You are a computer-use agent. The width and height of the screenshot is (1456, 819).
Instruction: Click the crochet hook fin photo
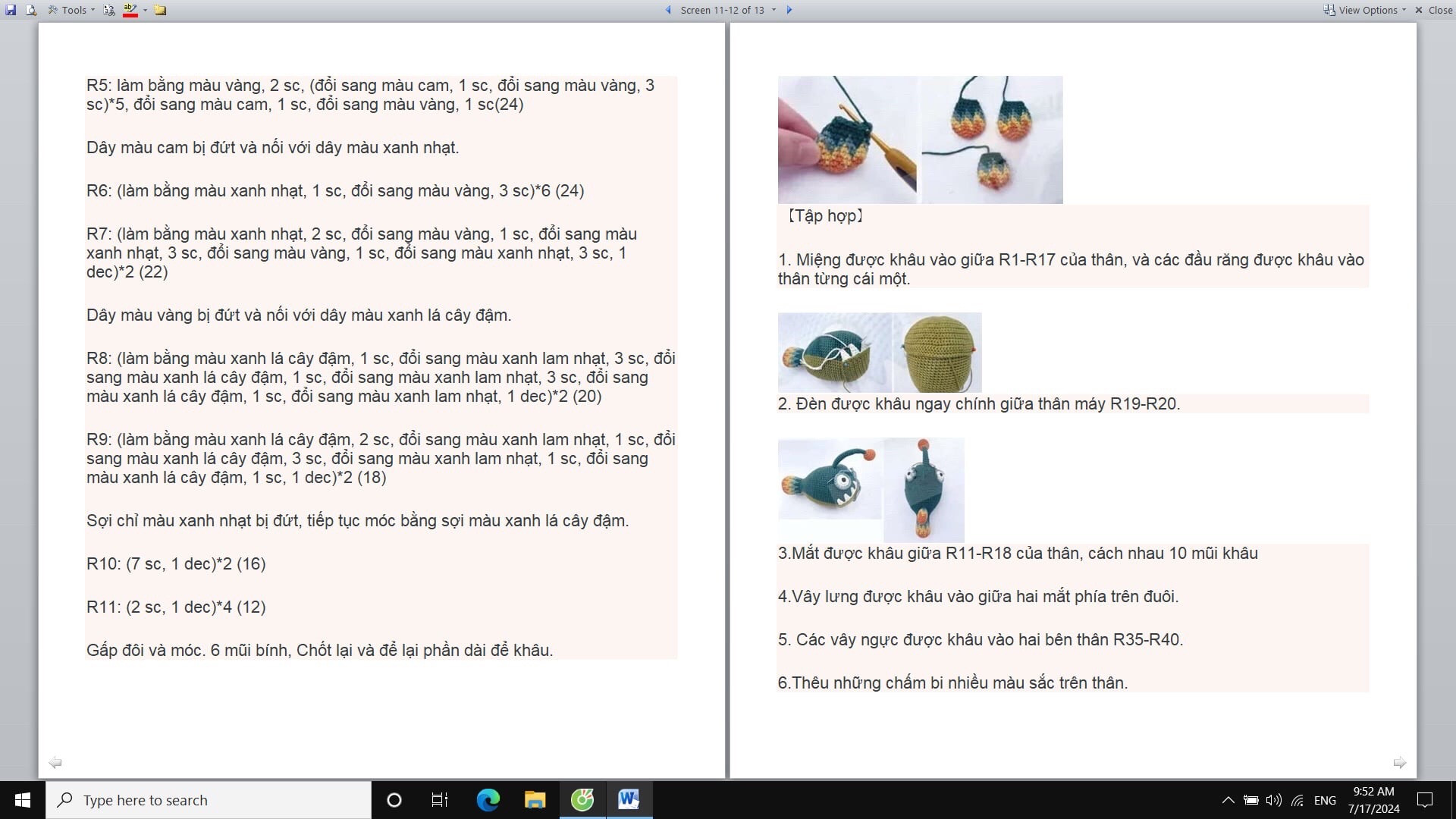846,139
